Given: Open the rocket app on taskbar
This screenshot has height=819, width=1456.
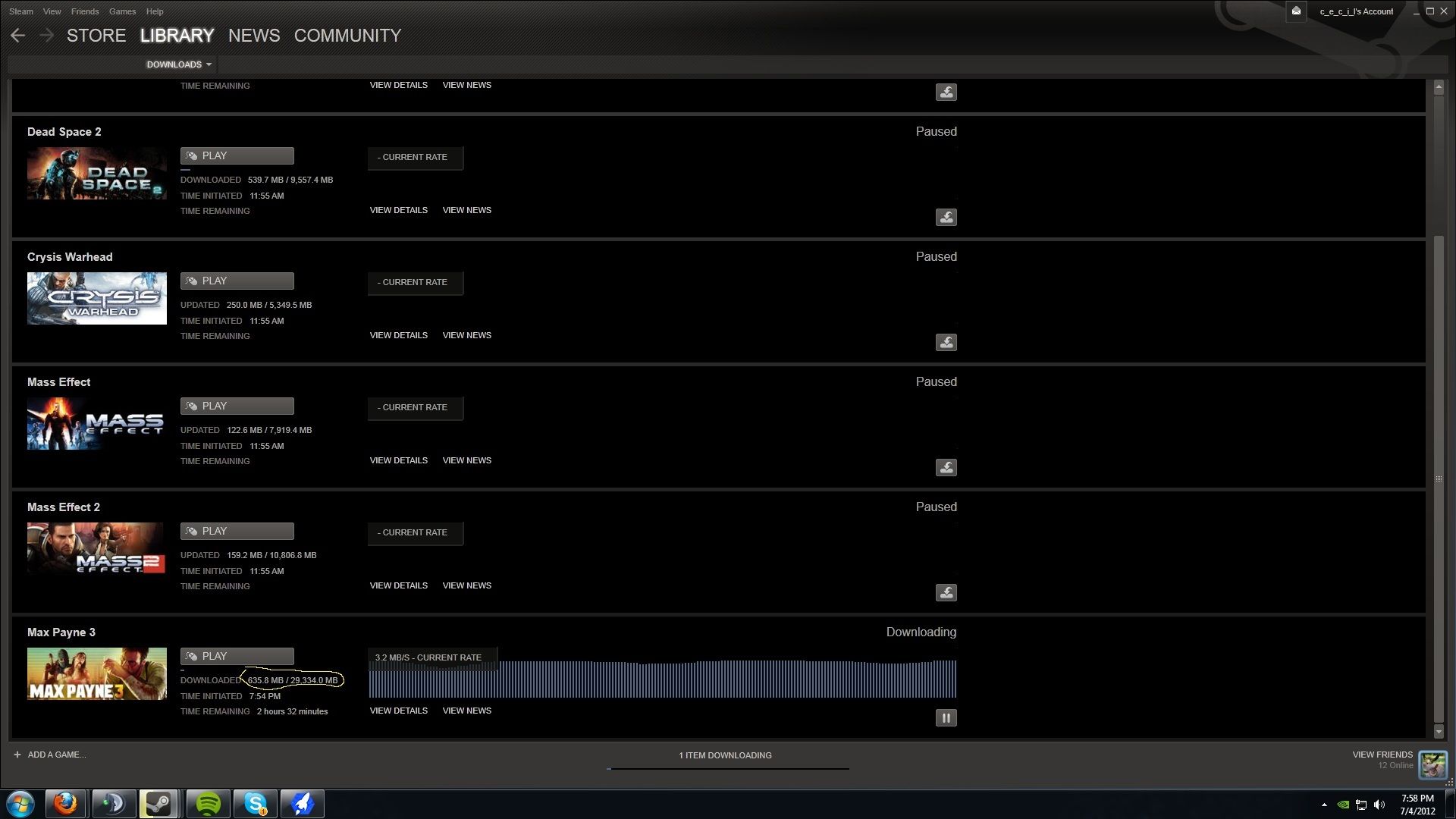Looking at the screenshot, I should 303,804.
